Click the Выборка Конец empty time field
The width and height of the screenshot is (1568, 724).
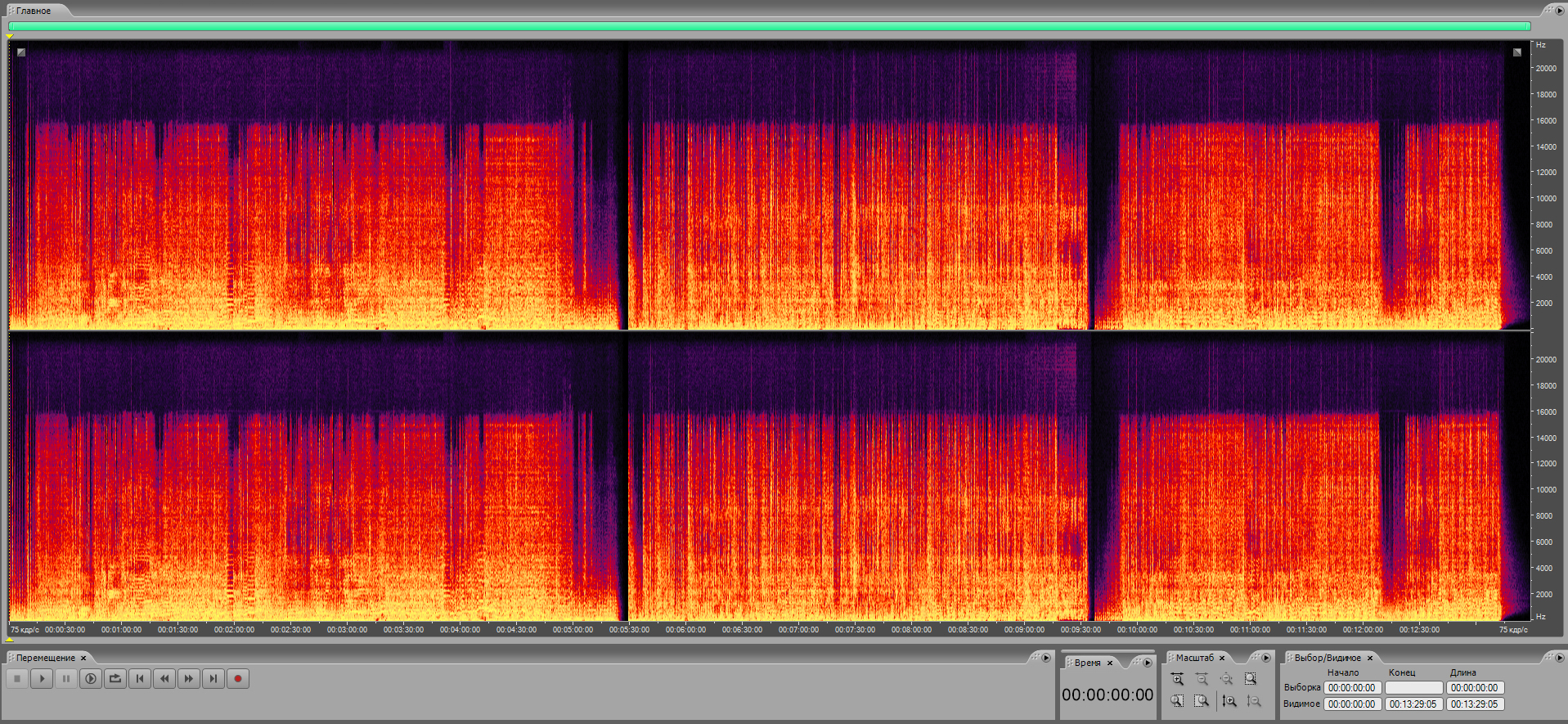click(1413, 688)
